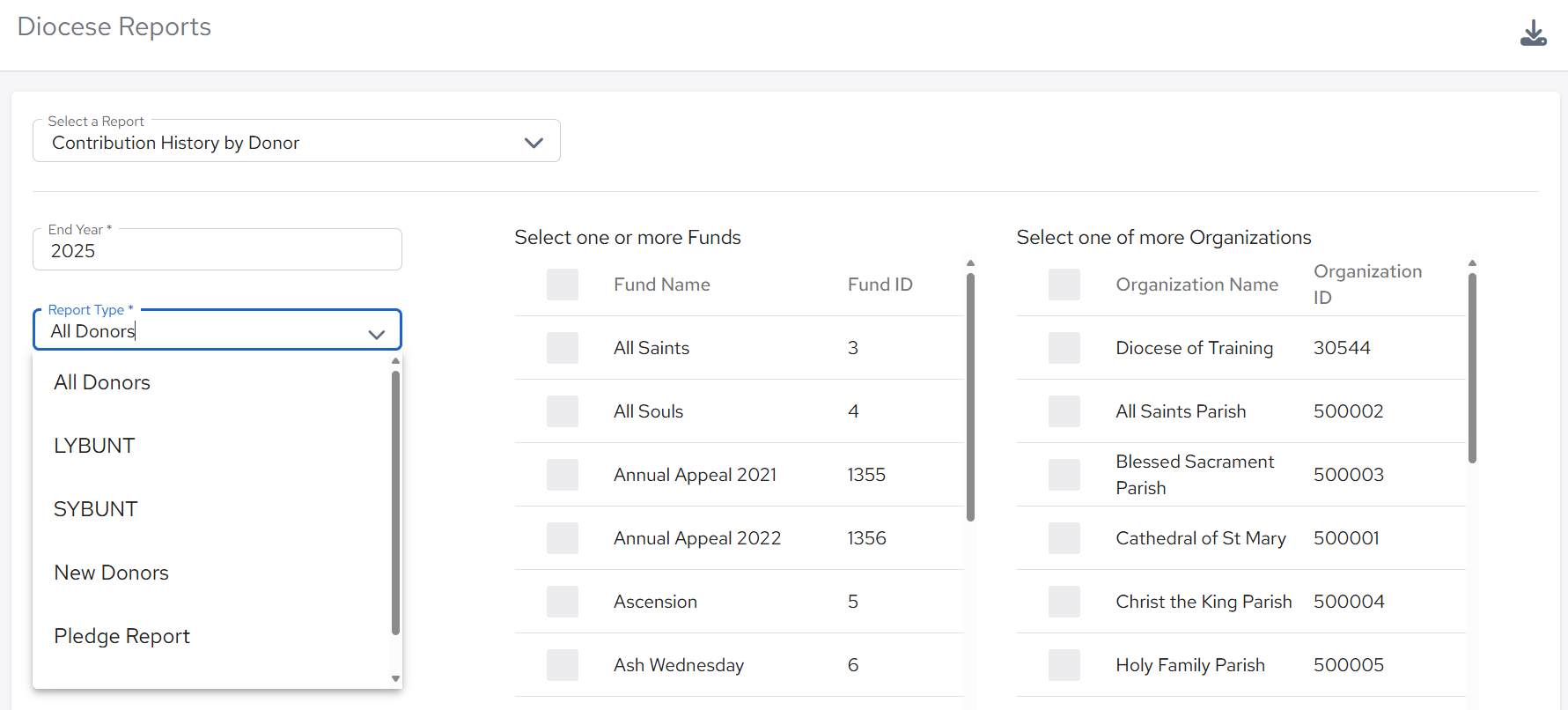Click the Report Type list down arrow

pyautogui.click(x=395, y=678)
